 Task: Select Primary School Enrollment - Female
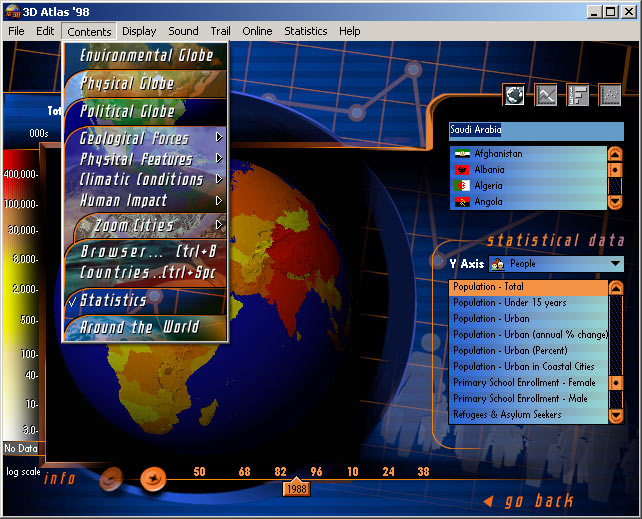point(529,383)
